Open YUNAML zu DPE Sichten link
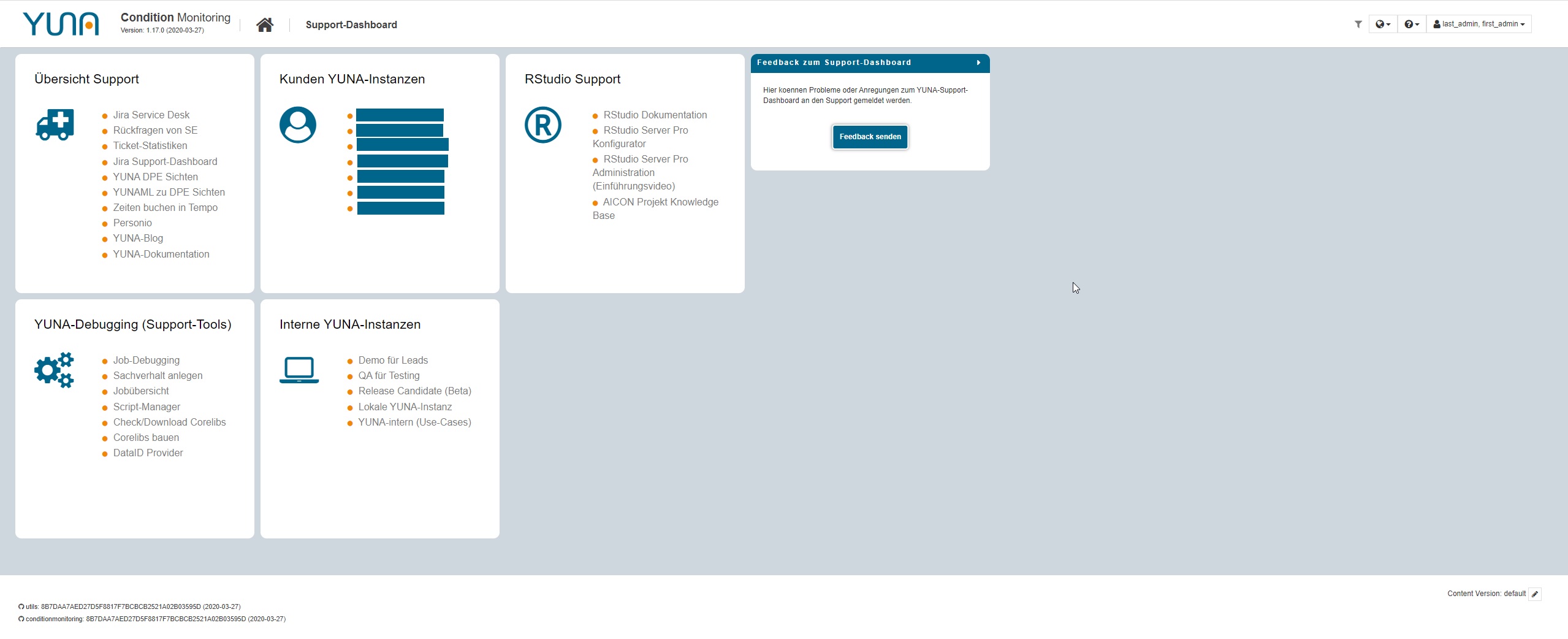The width and height of the screenshot is (1568, 639). (169, 192)
